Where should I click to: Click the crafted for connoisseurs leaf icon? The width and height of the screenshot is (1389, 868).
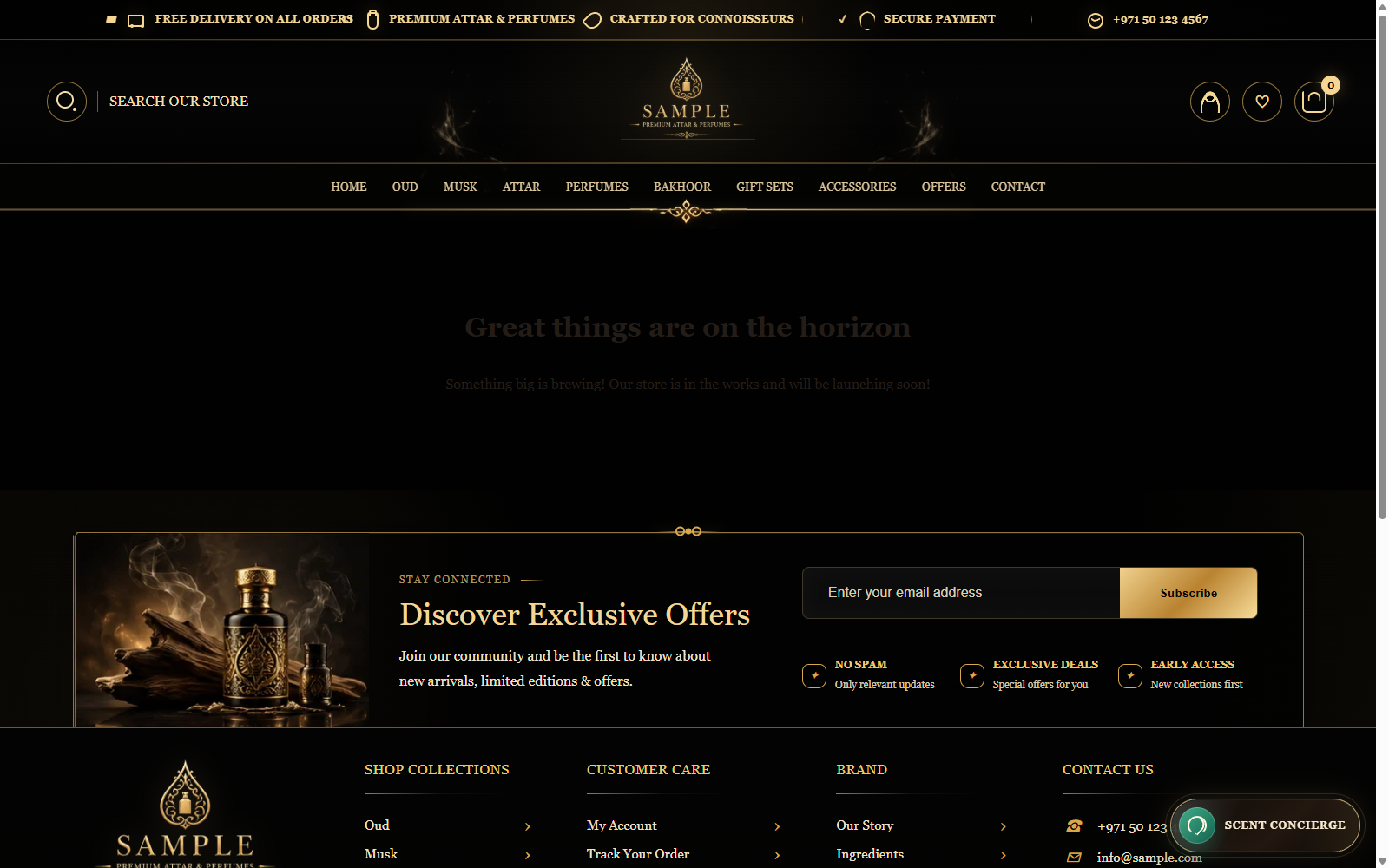592,20
